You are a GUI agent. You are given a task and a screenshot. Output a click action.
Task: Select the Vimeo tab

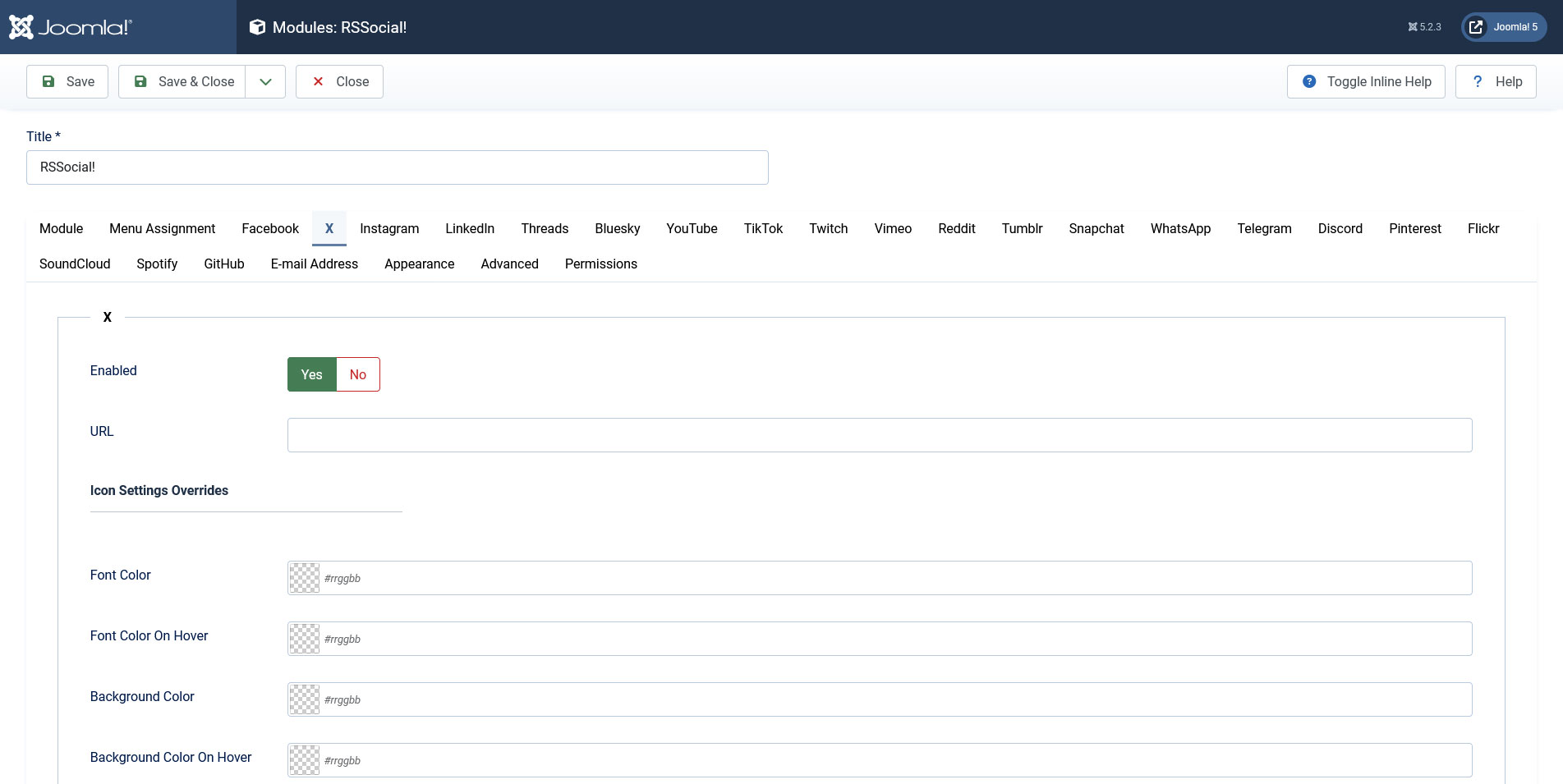pos(893,228)
